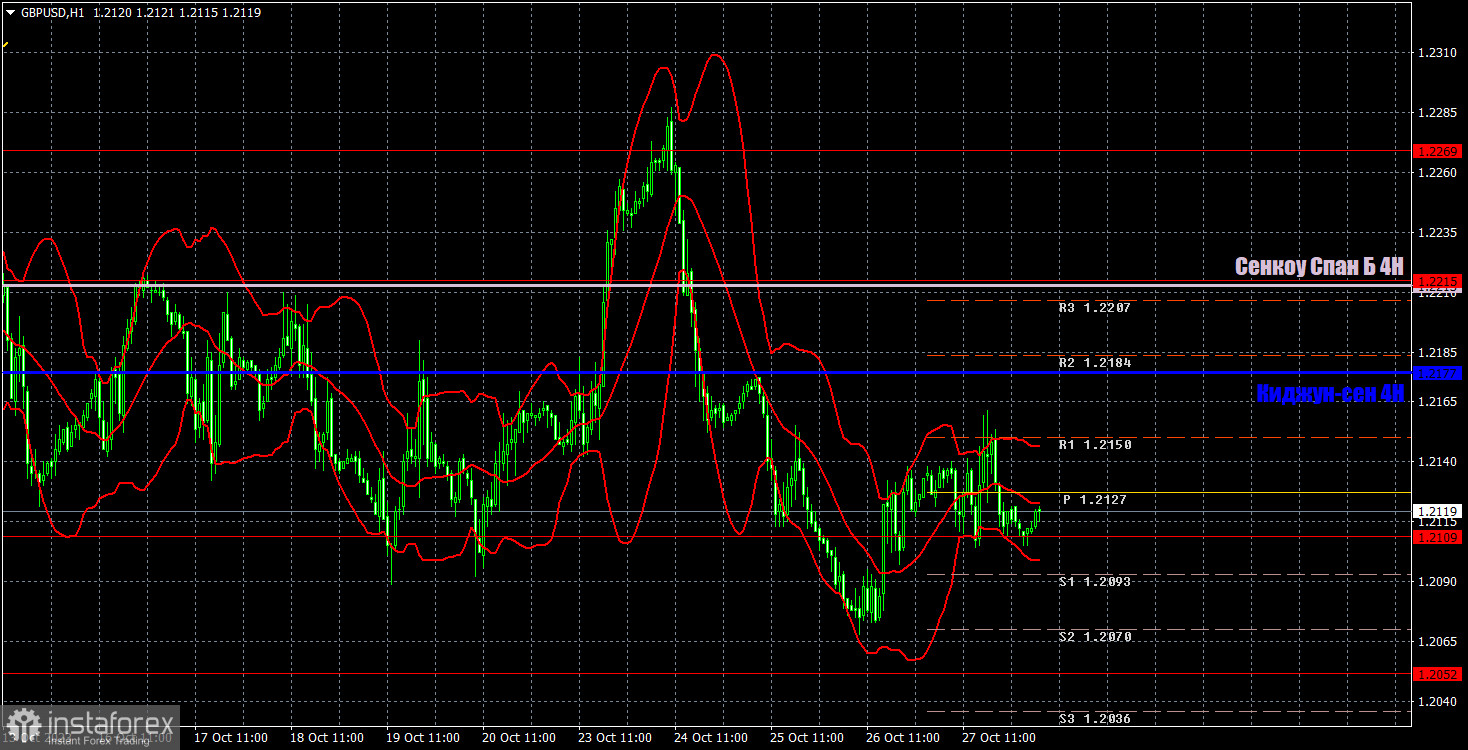This screenshot has height=750, width=1468.
Task: Click the 18 Oct 11:00 time label
Action: click(326, 738)
